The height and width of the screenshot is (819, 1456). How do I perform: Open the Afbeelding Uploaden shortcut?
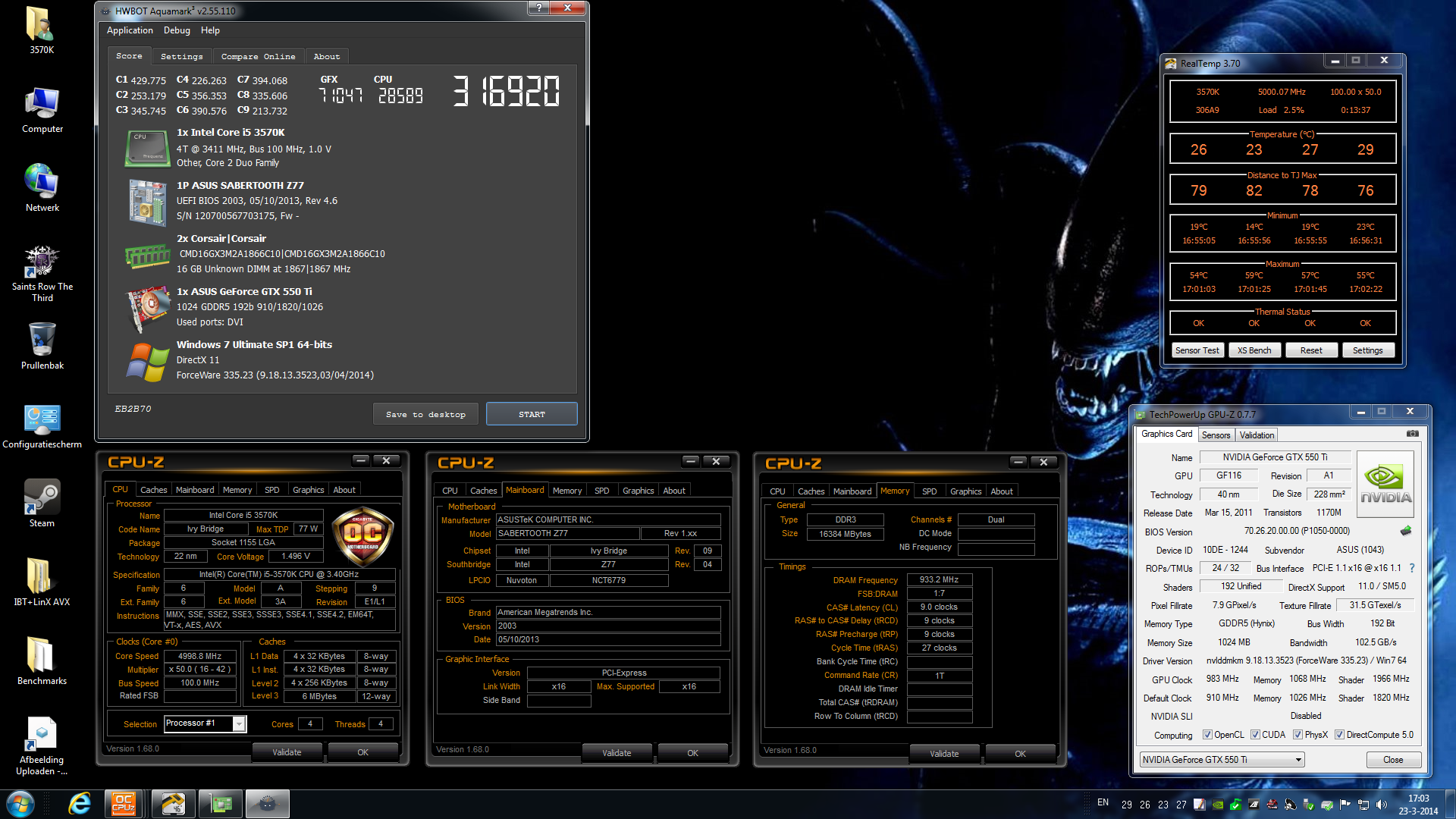(x=42, y=746)
